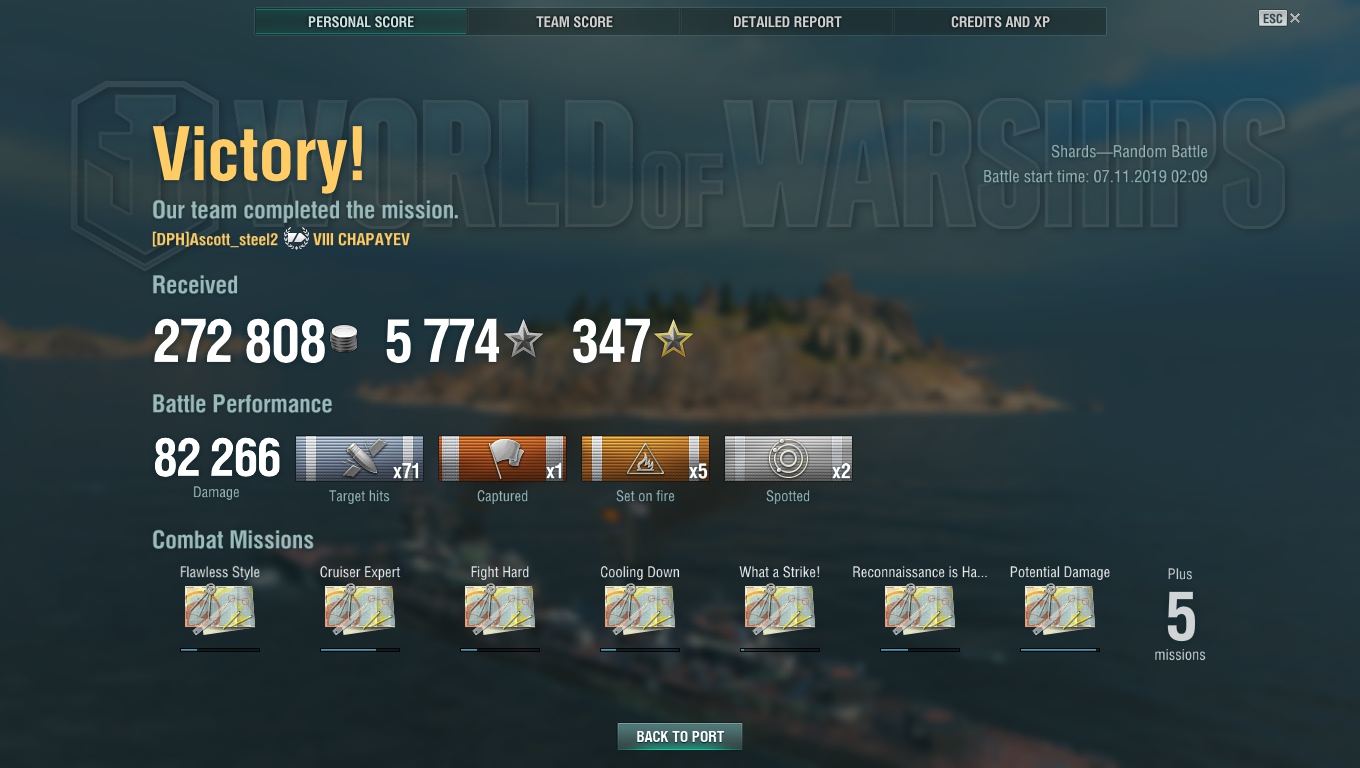Image resolution: width=1360 pixels, height=768 pixels.
Task: Click the Back to Port button
Action: 680,736
